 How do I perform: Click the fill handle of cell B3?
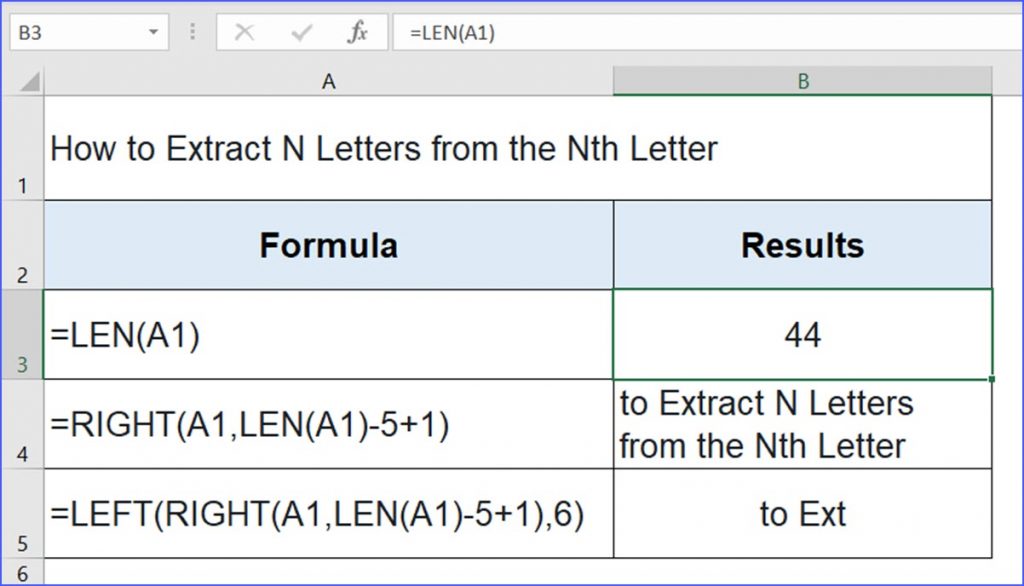click(x=990, y=378)
